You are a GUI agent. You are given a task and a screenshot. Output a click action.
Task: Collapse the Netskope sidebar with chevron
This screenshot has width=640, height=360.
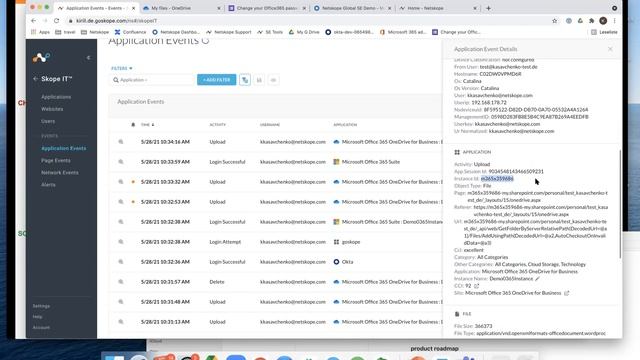[88, 58]
